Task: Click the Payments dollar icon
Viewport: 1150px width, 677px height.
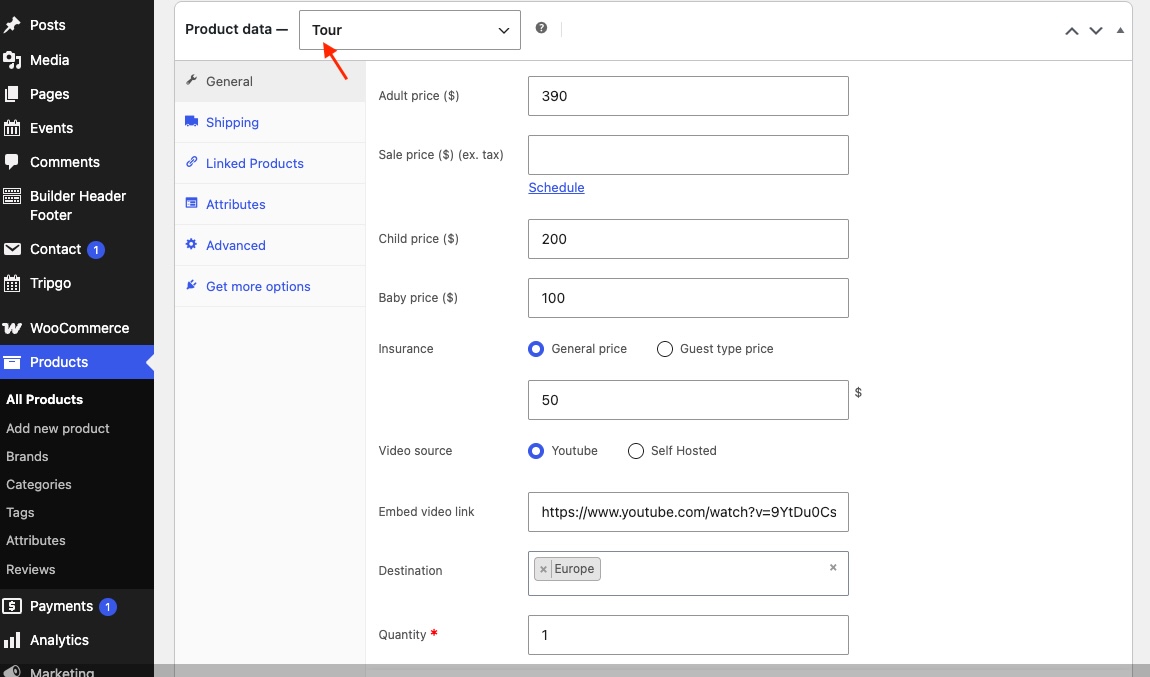Action: coord(12,606)
